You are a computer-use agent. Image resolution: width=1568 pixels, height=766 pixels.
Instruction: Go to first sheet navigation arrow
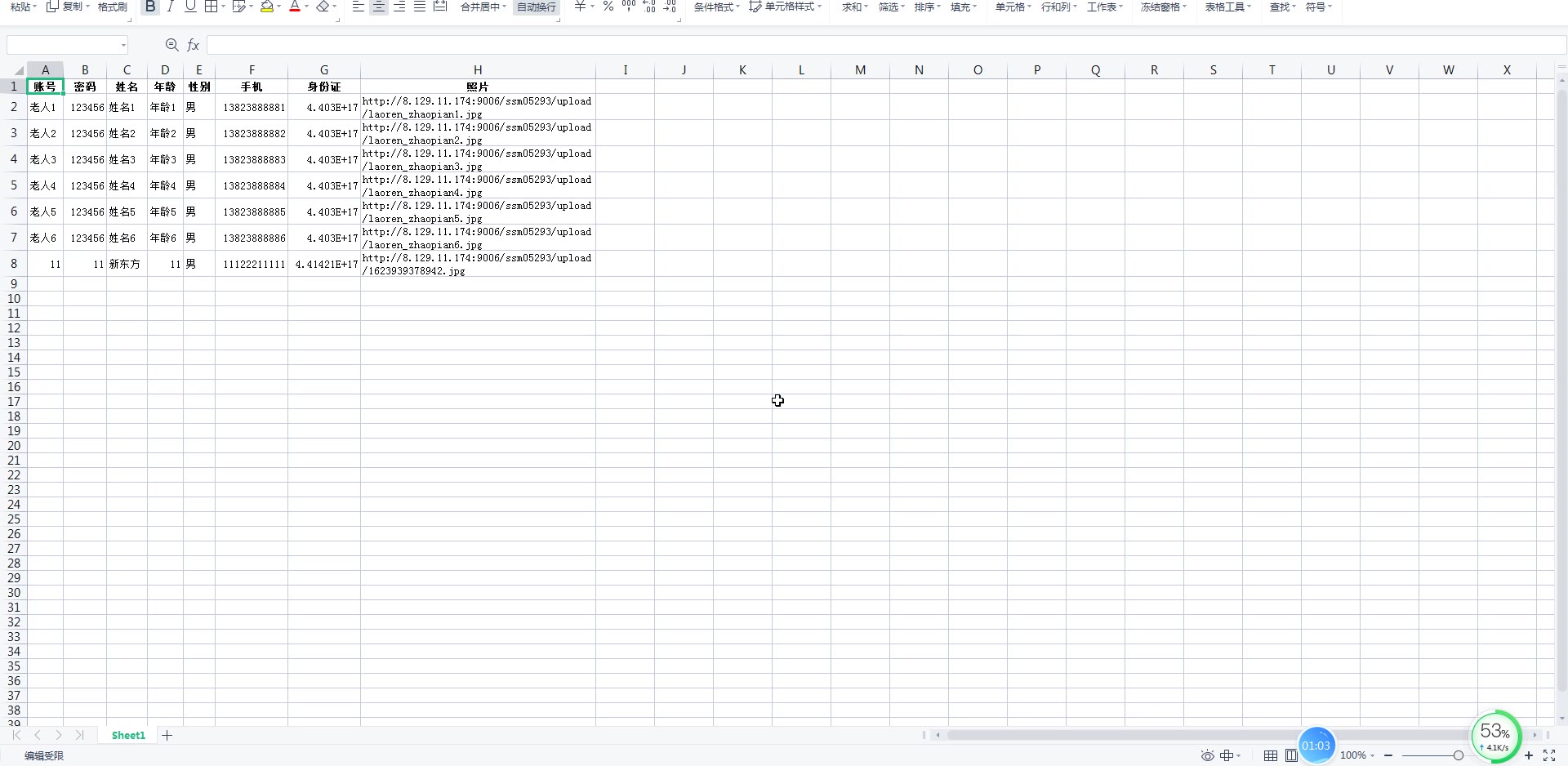pyautogui.click(x=16, y=735)
